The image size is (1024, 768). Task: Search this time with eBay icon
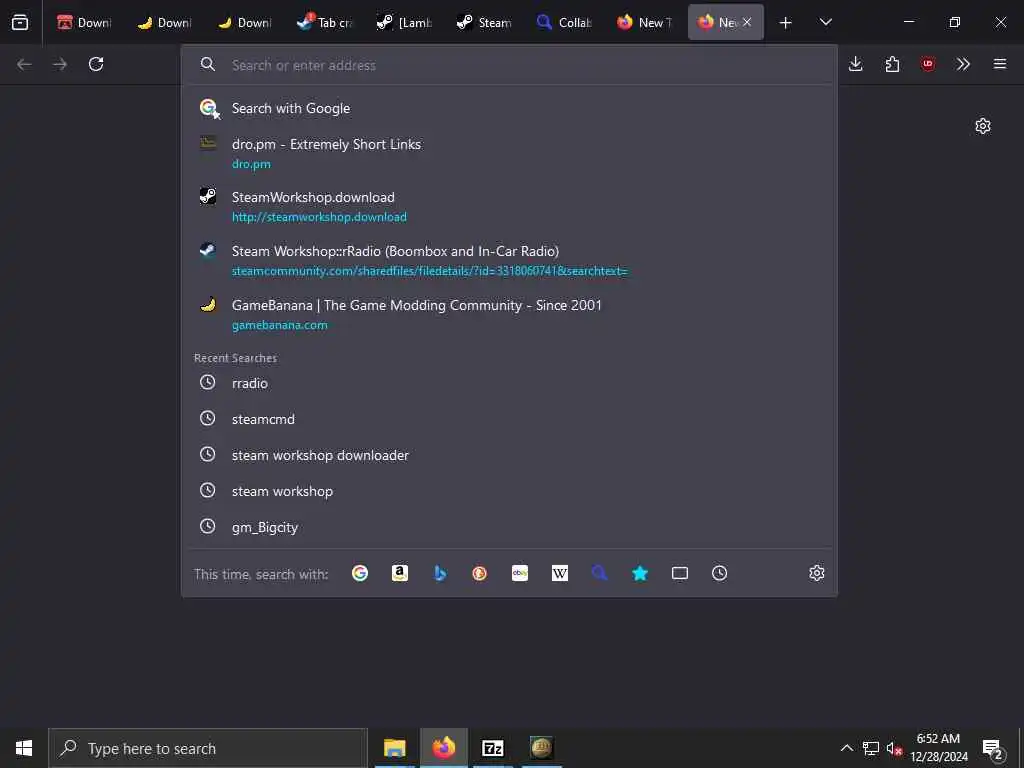click(520, 573)
